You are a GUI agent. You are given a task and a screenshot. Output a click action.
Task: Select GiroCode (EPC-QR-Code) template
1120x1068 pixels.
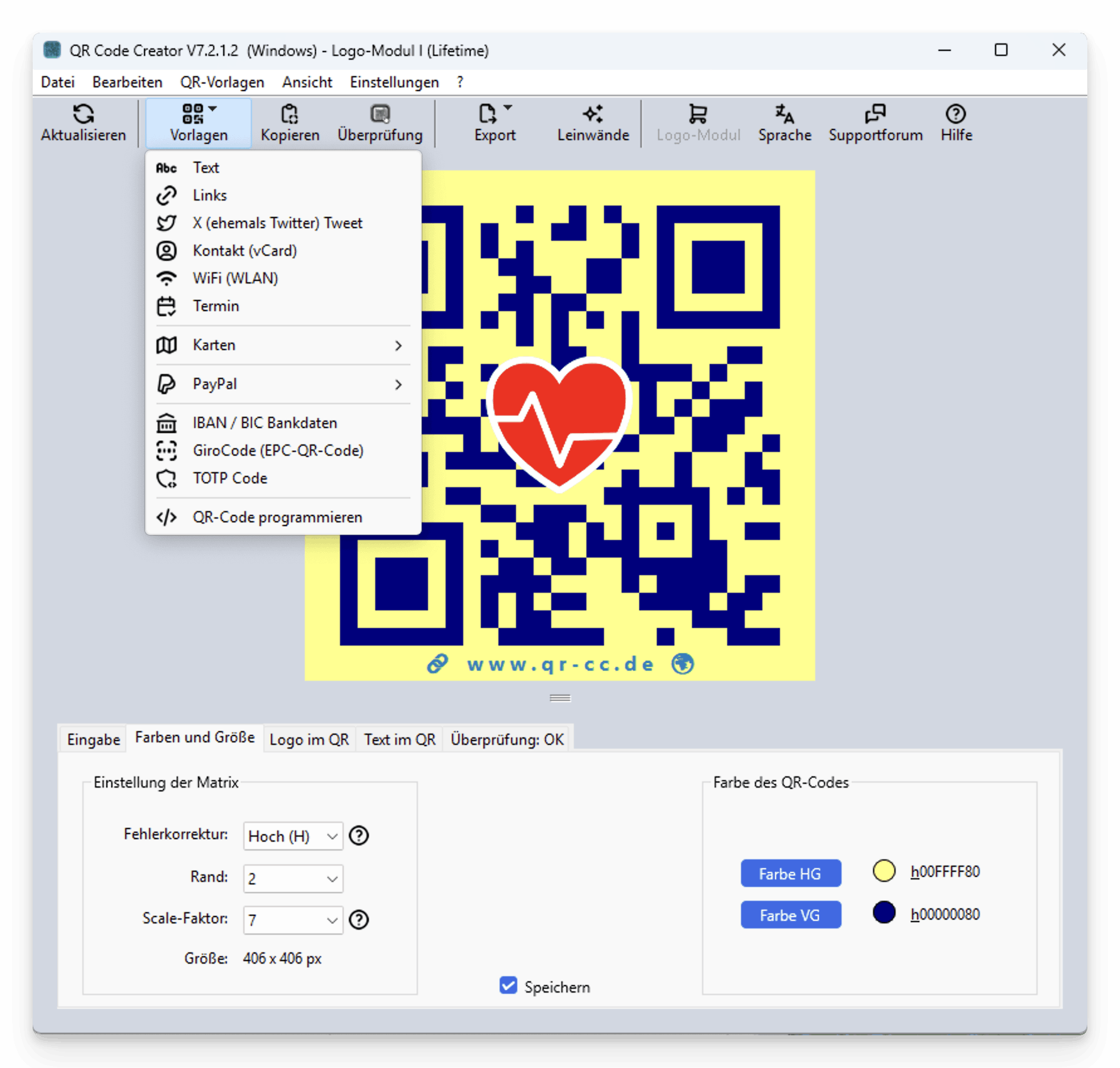click(x=283, y=451)
